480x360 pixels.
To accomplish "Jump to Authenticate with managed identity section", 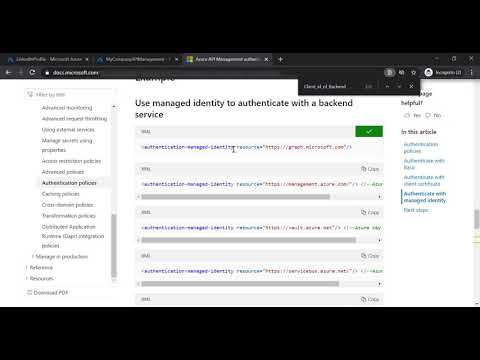I will tap(425, 197).
